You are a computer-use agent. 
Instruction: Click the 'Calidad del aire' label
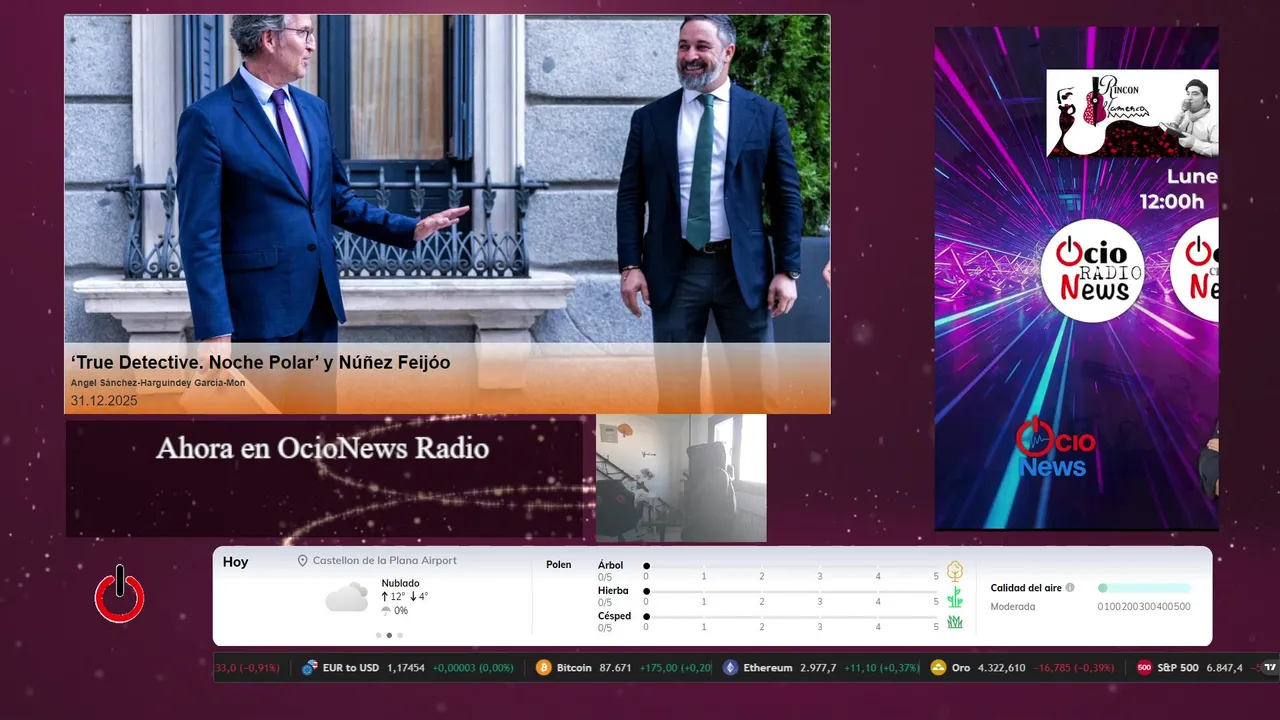coord(1026,588)
